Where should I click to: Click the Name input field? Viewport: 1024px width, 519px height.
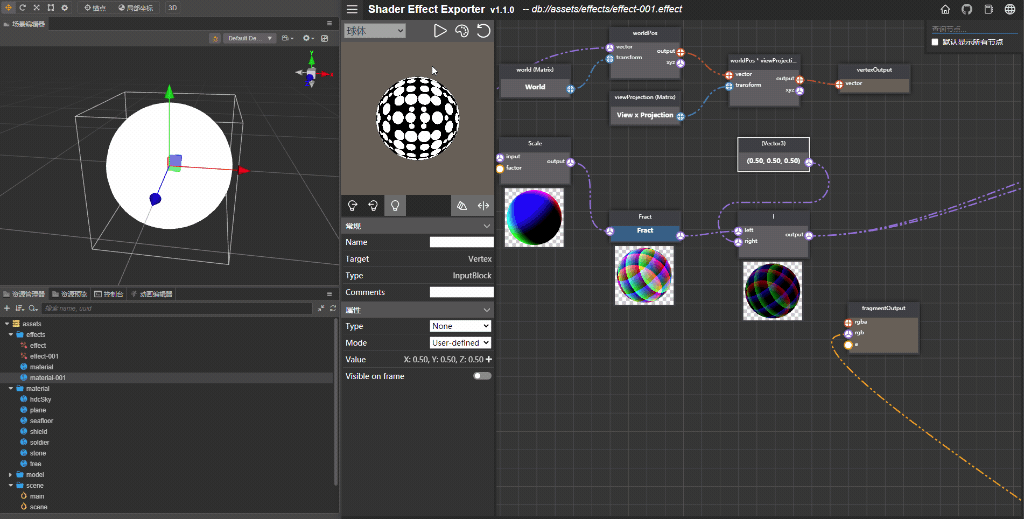461,242
